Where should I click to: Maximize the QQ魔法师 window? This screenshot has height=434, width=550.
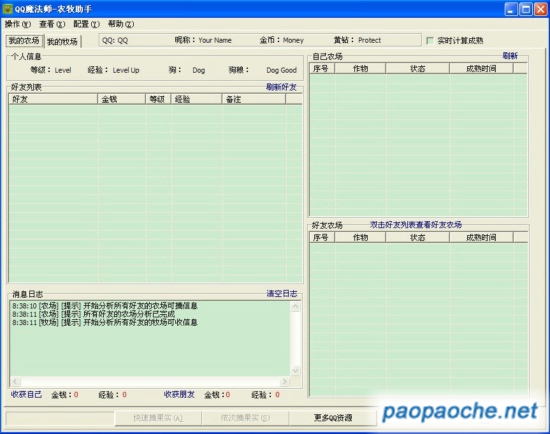click(526, 9)
